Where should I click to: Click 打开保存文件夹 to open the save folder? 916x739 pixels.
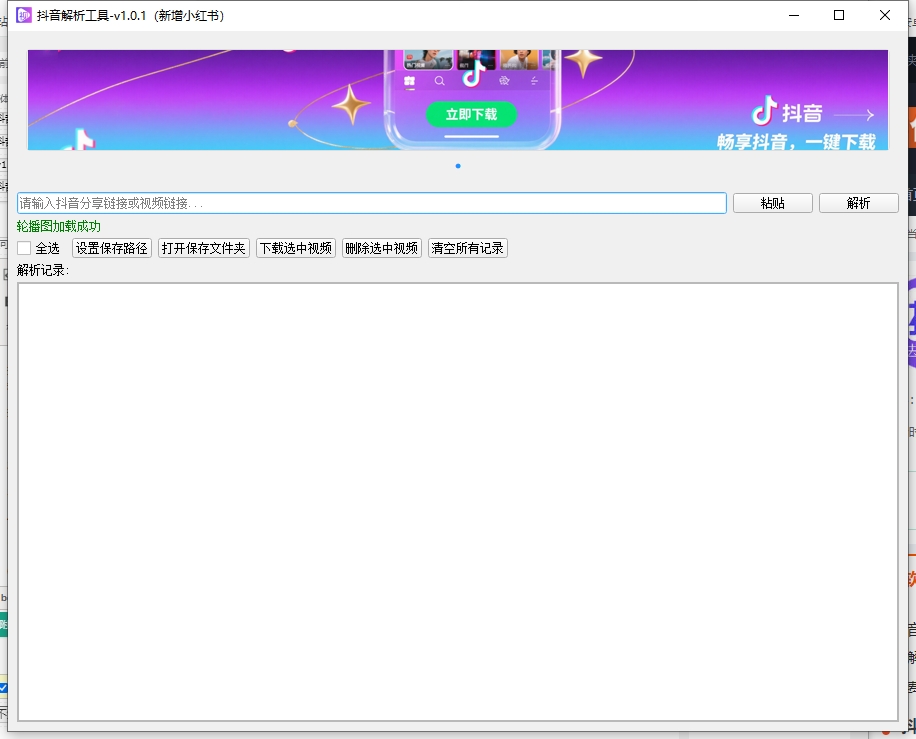205,247
